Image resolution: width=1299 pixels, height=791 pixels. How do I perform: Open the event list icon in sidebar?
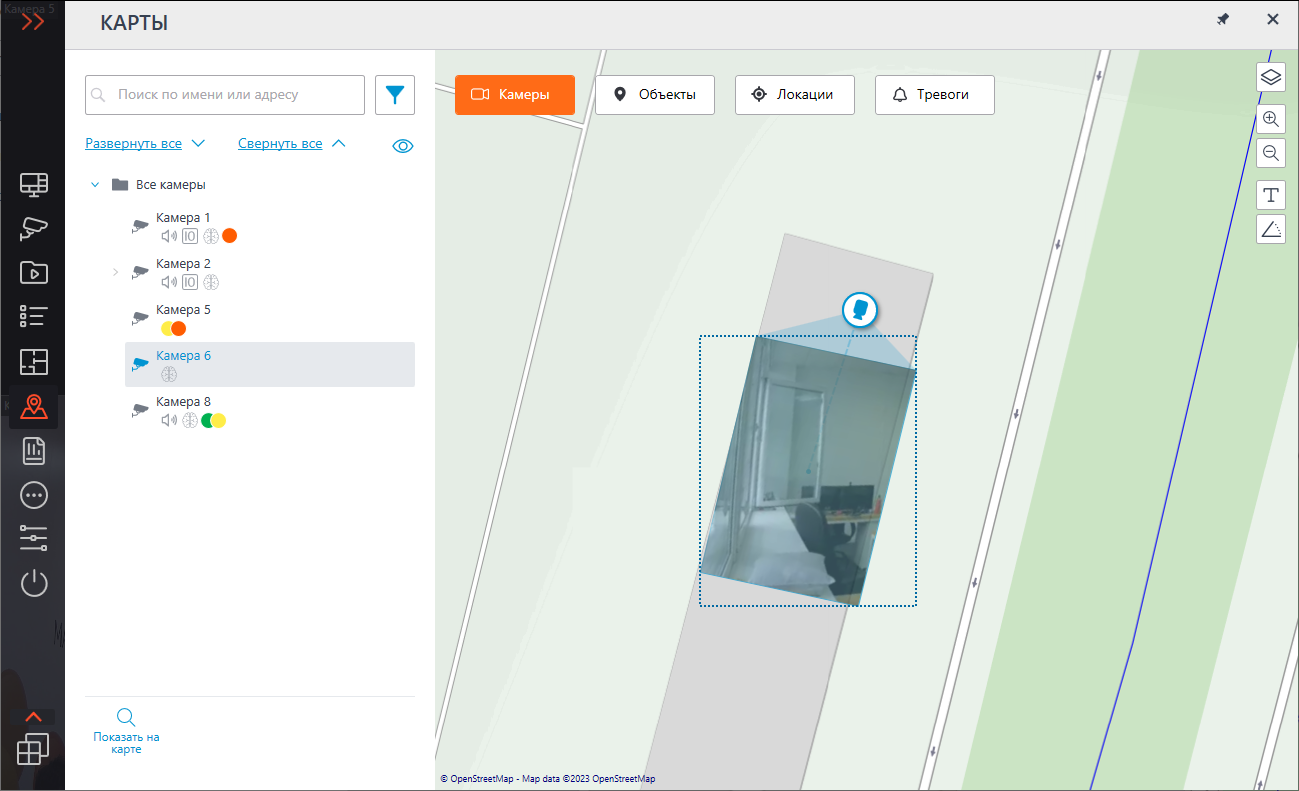[x=34, y=317]
